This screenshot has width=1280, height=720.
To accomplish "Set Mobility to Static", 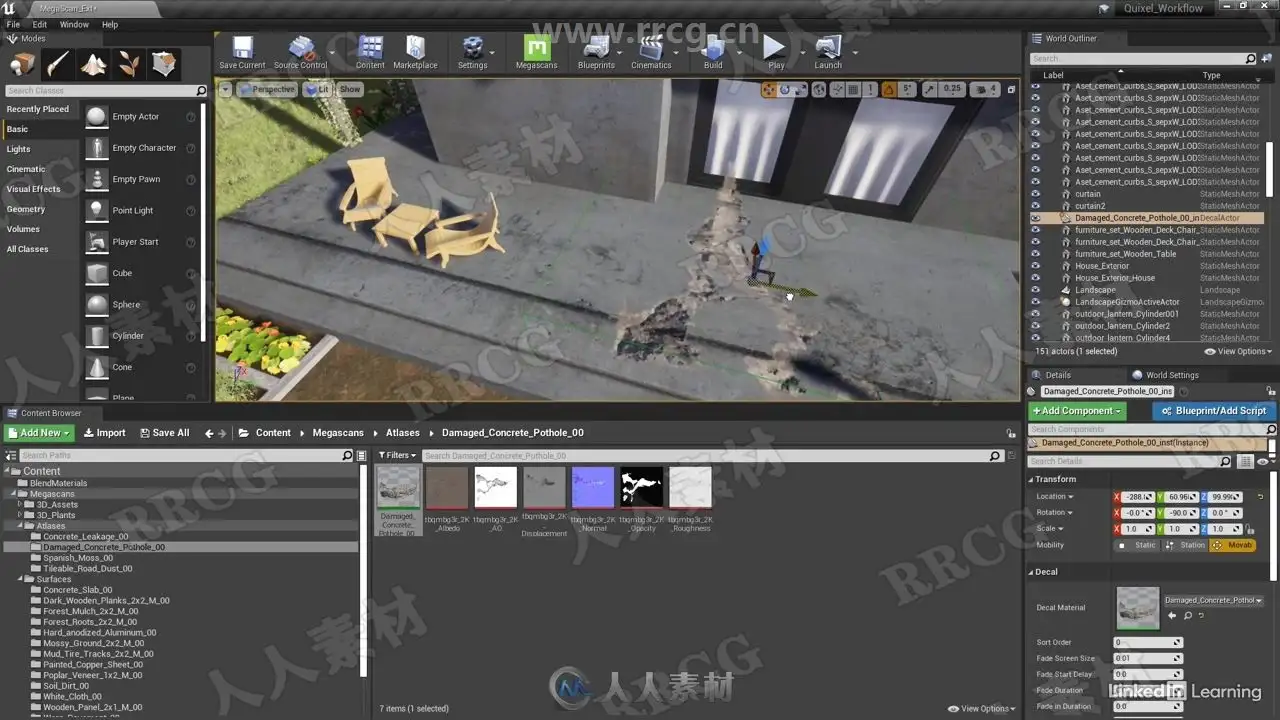I will point(1137,545).
